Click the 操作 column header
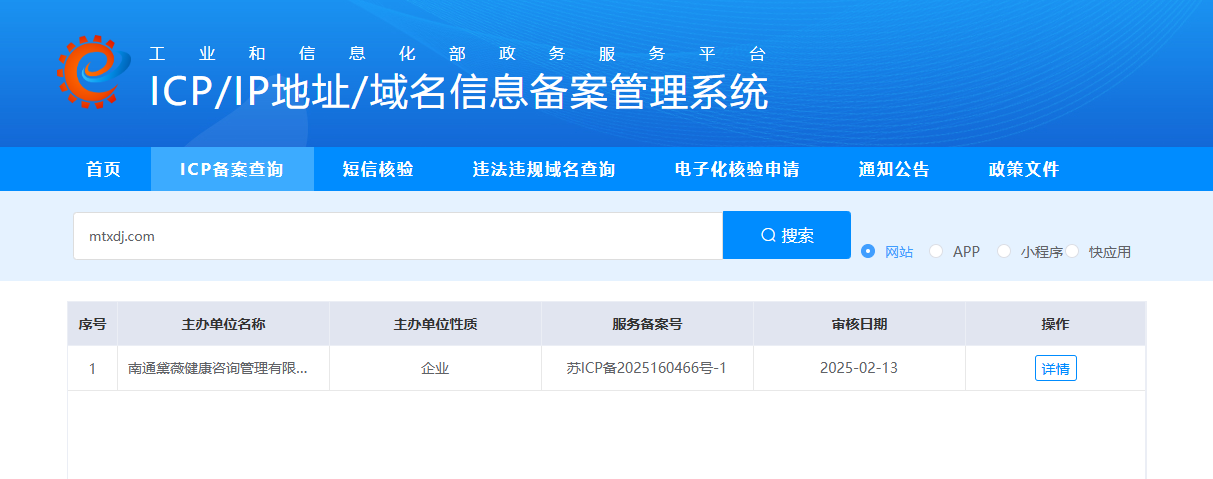 pos(1056,324)
